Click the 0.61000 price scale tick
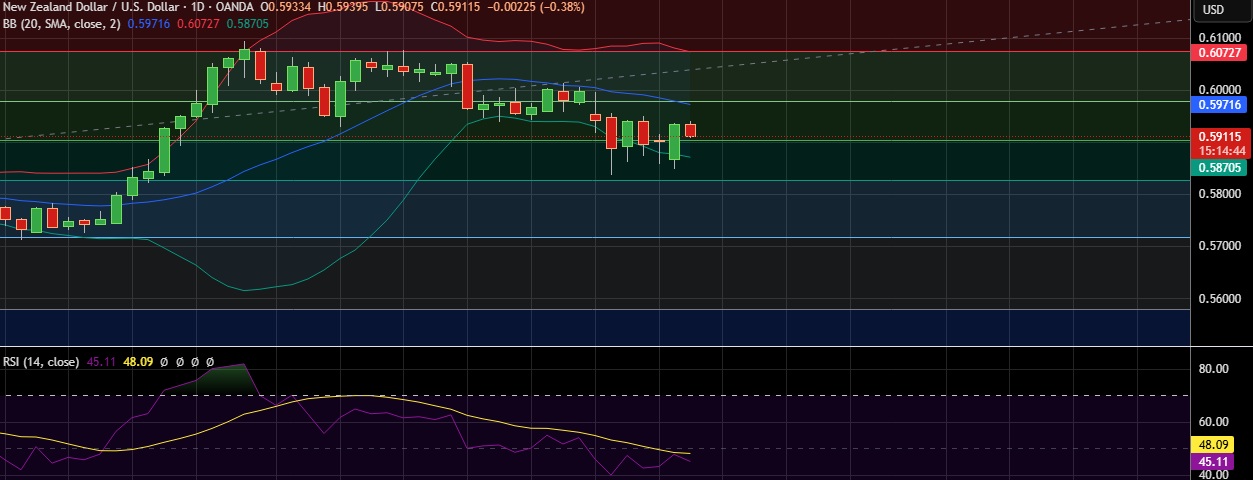 click(1220, 36)
